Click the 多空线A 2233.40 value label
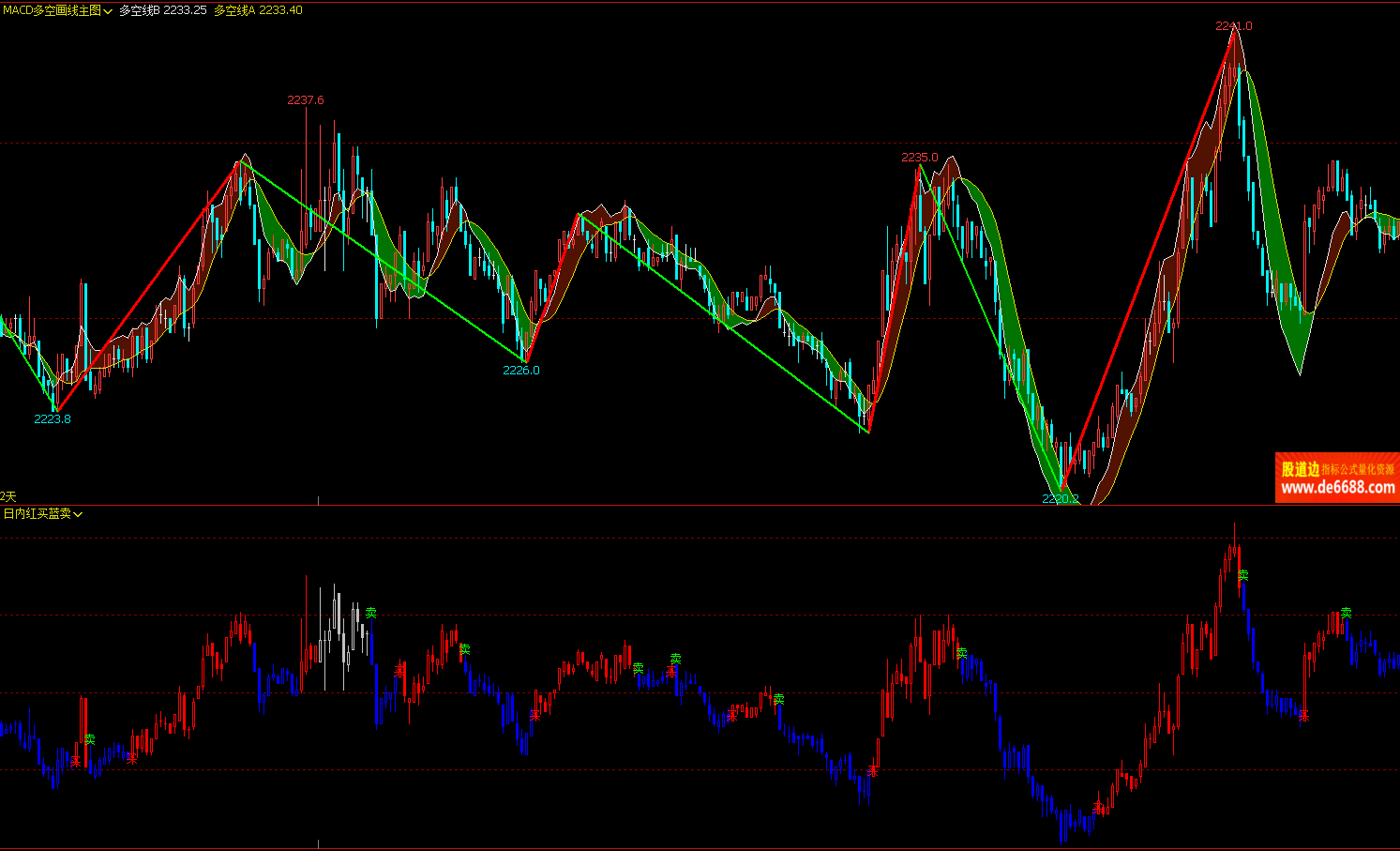Viewport: 1400px width, 851px height. pyautogui.click(x=258, y=10)
